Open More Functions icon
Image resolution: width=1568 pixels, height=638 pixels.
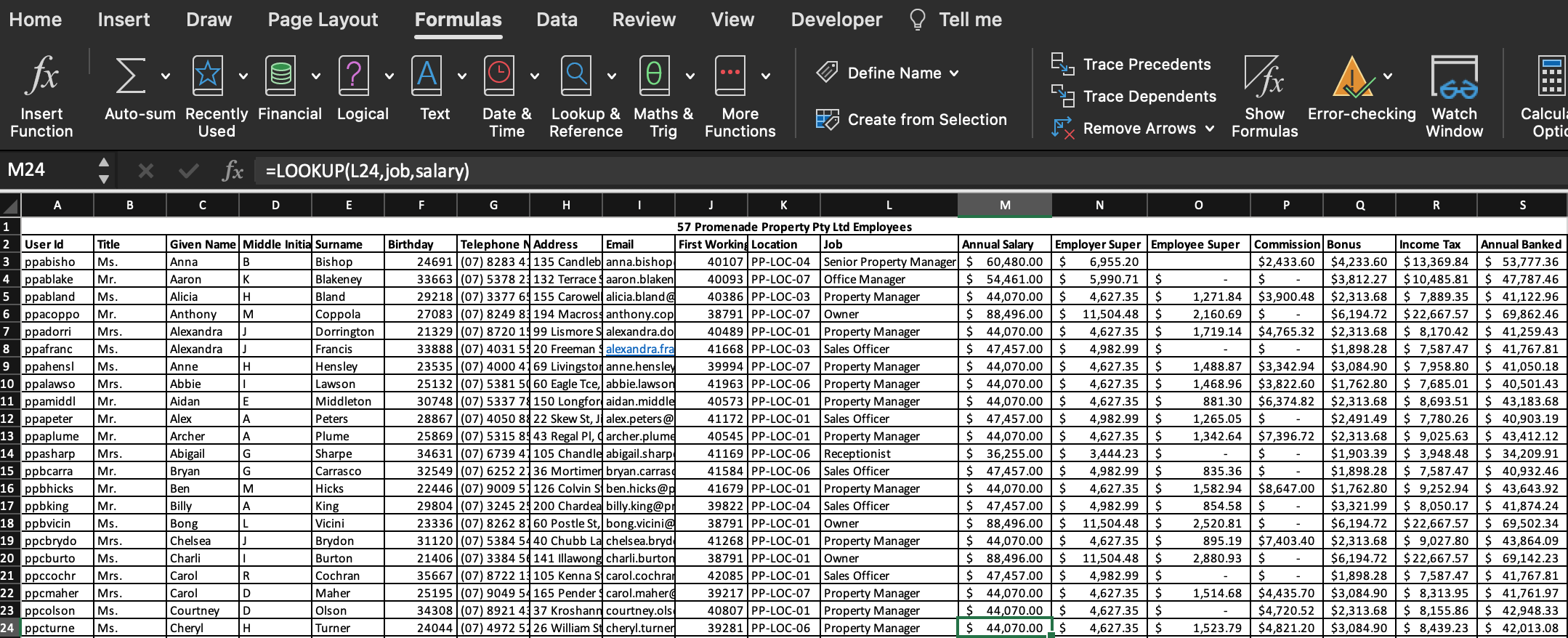(730, 76)
